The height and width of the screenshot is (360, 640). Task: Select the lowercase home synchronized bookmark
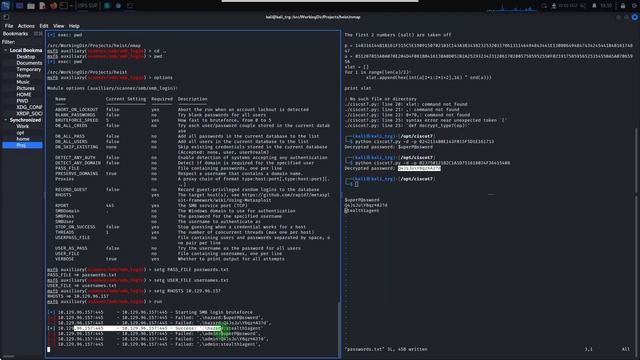click(23, 139)
